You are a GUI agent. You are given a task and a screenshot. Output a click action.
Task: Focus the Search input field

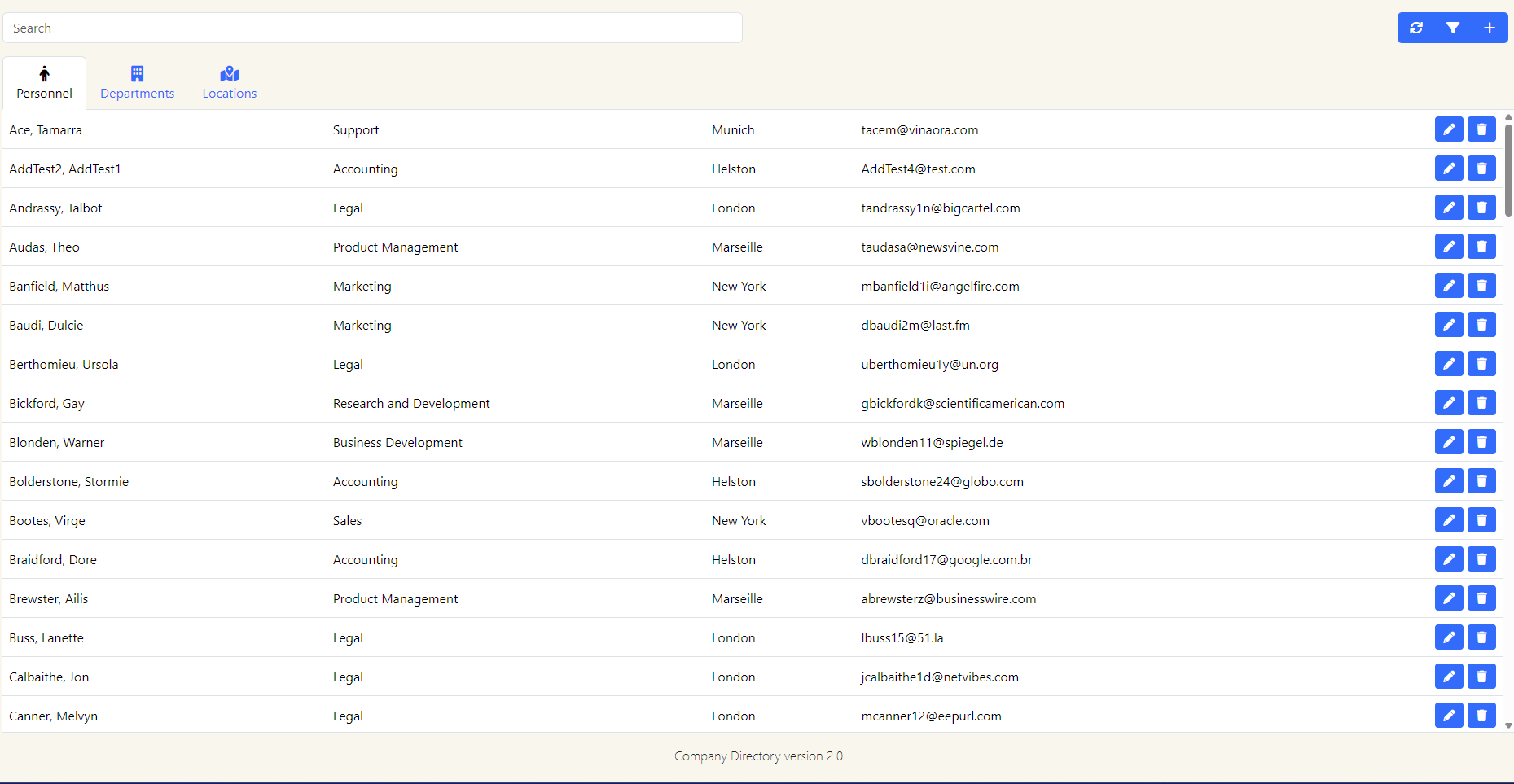372,28
